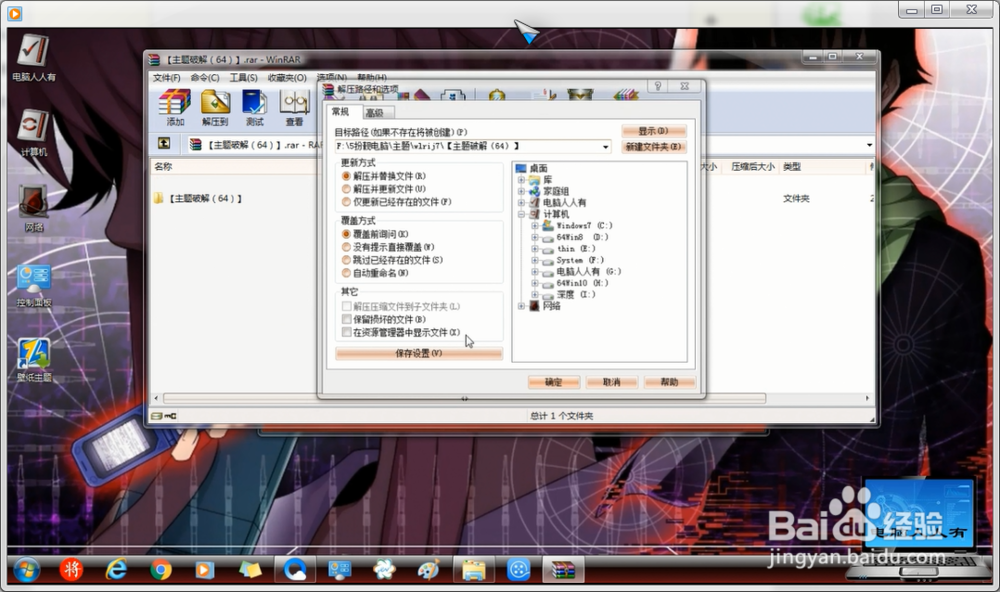Click the question mark help icon in dialog title

tap(658, 85)
